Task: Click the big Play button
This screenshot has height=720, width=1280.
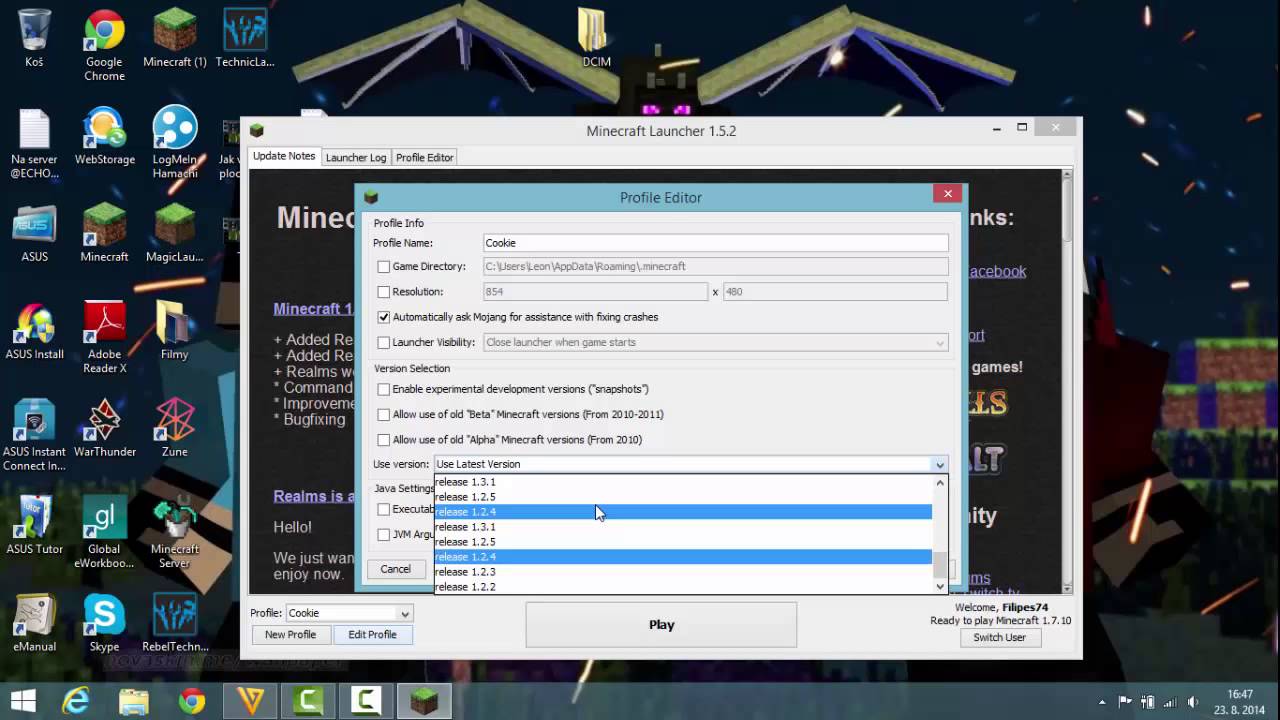Action: [x=661, y=625]
